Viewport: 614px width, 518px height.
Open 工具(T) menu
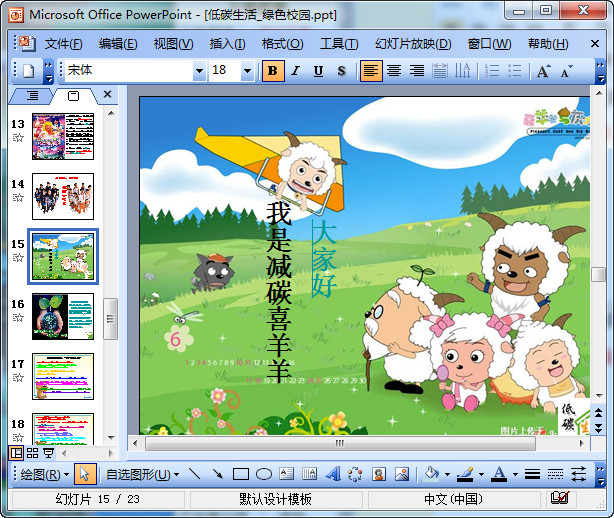pyautogui.click(x=339, y=43)
